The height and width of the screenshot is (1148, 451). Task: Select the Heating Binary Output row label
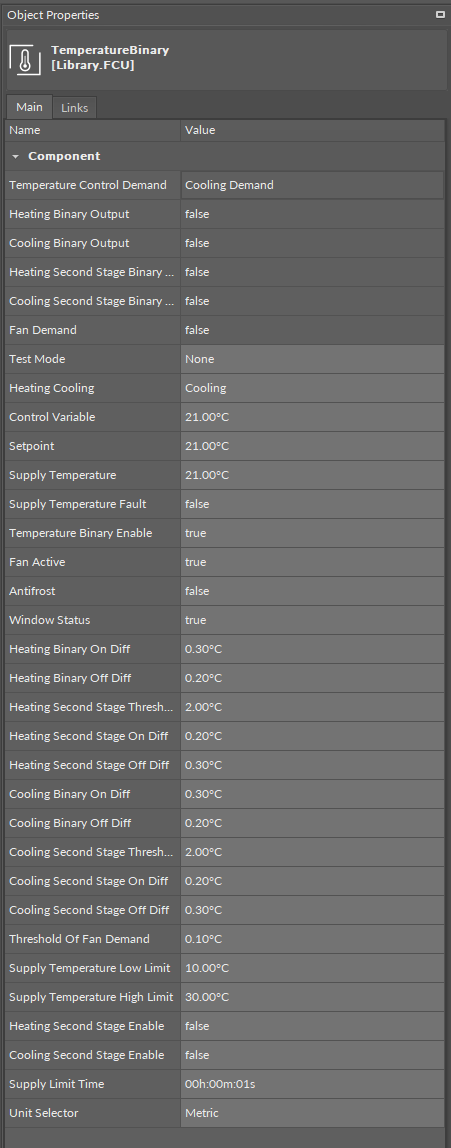click(x=69, y=214)
